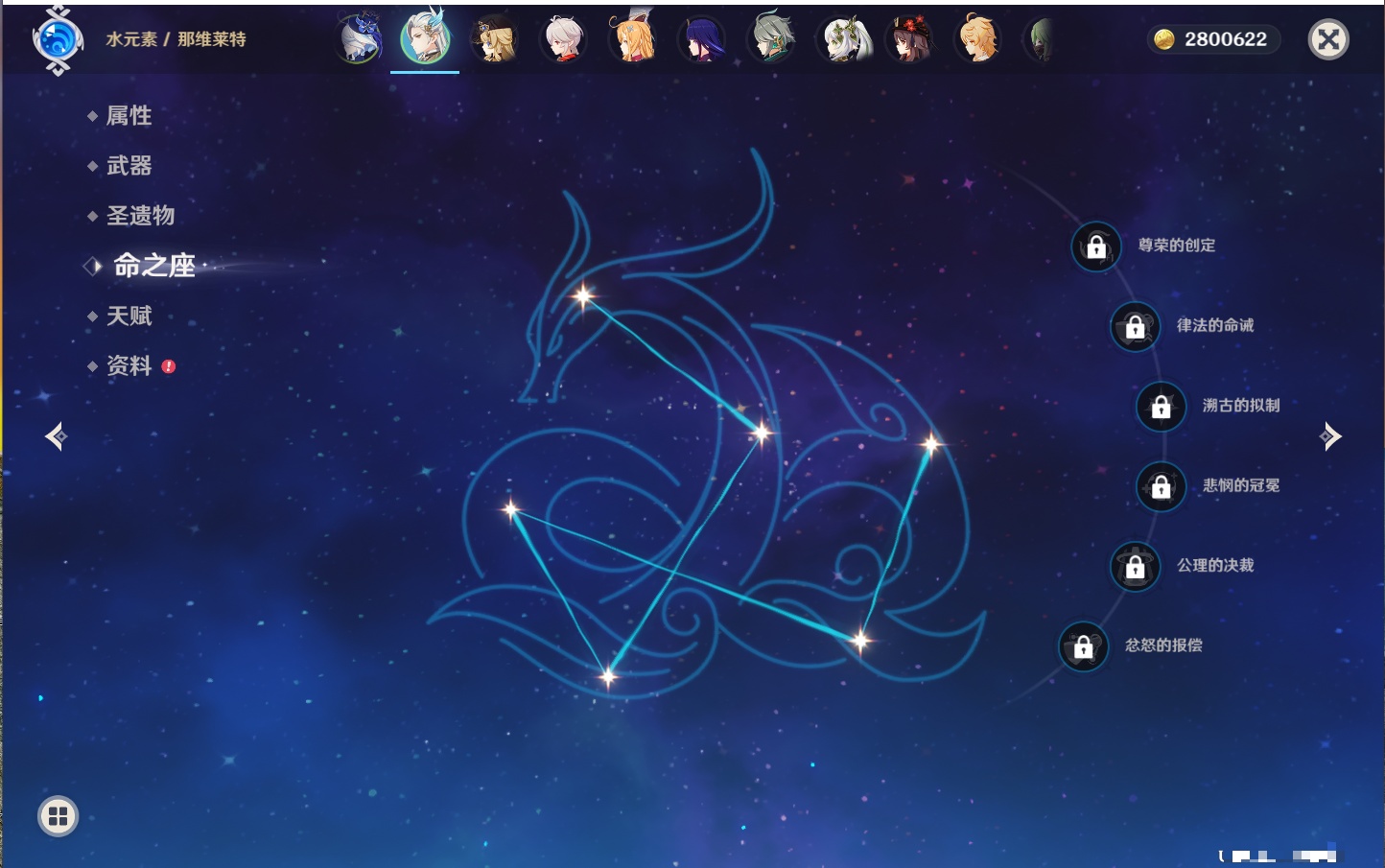Pick Nahida's avatar with the green leaf ornament
1385x868 pixels.
(842, 40)
